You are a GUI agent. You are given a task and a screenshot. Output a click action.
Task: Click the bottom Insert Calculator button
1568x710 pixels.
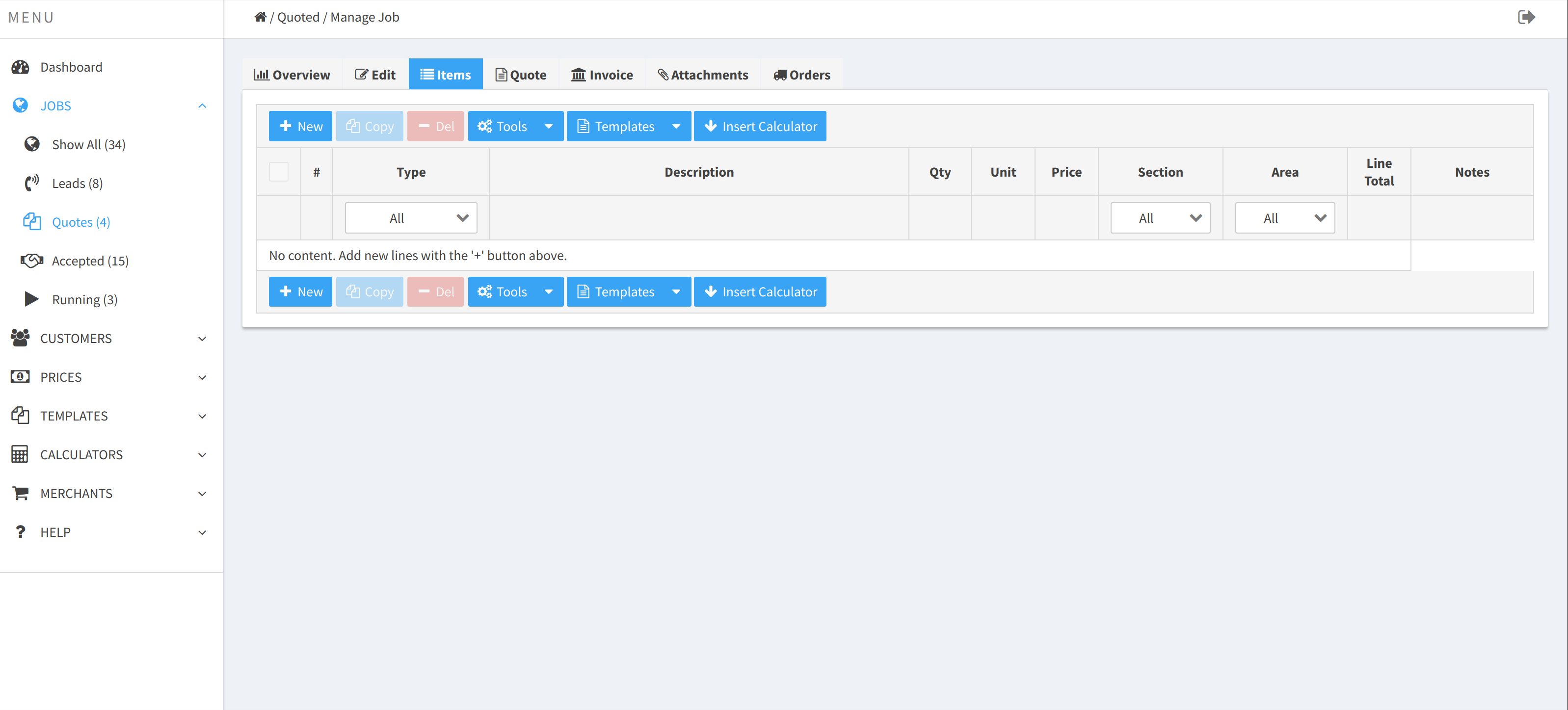pos(760,292)
